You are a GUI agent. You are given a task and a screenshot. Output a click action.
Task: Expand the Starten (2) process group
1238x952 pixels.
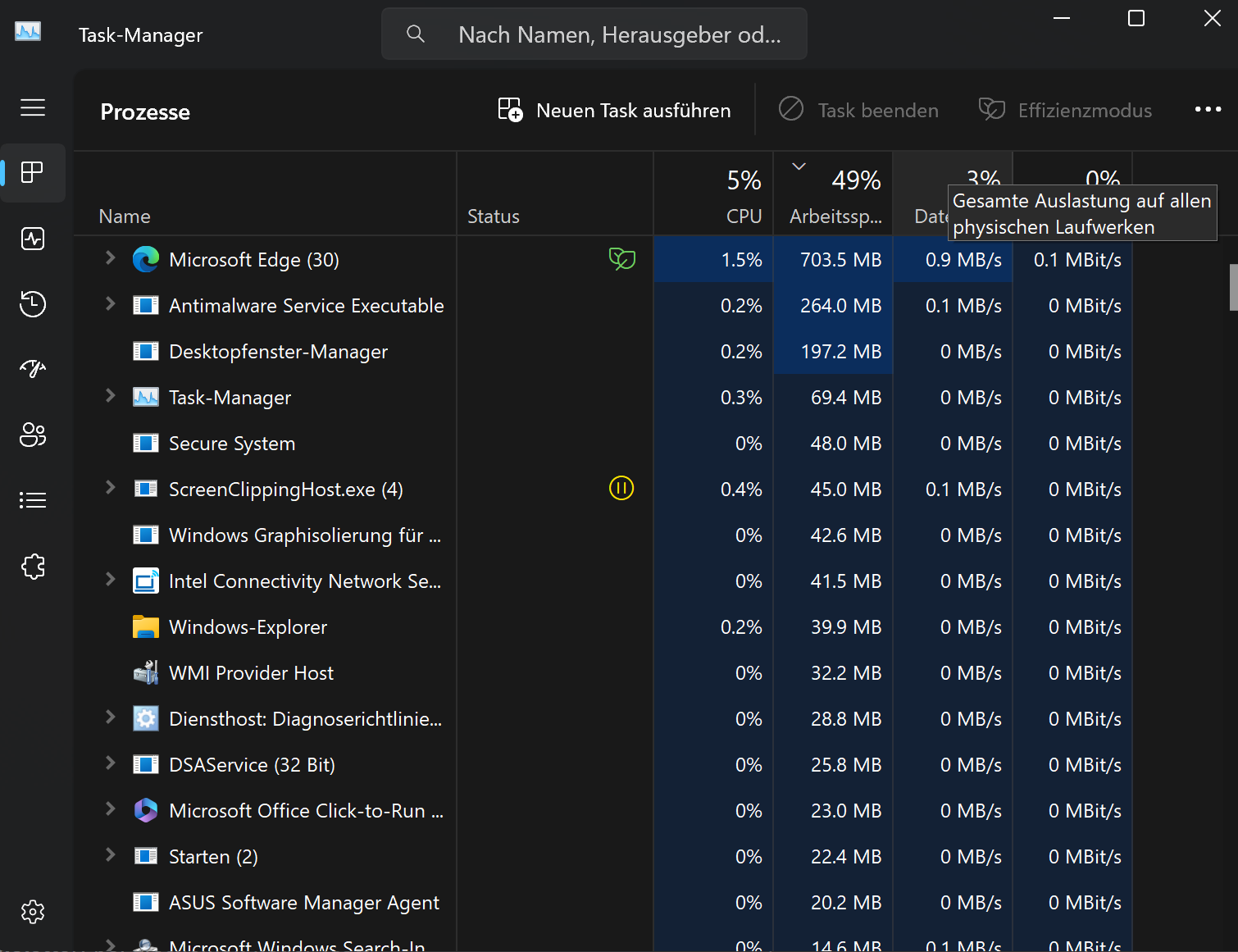coord(110,855)
